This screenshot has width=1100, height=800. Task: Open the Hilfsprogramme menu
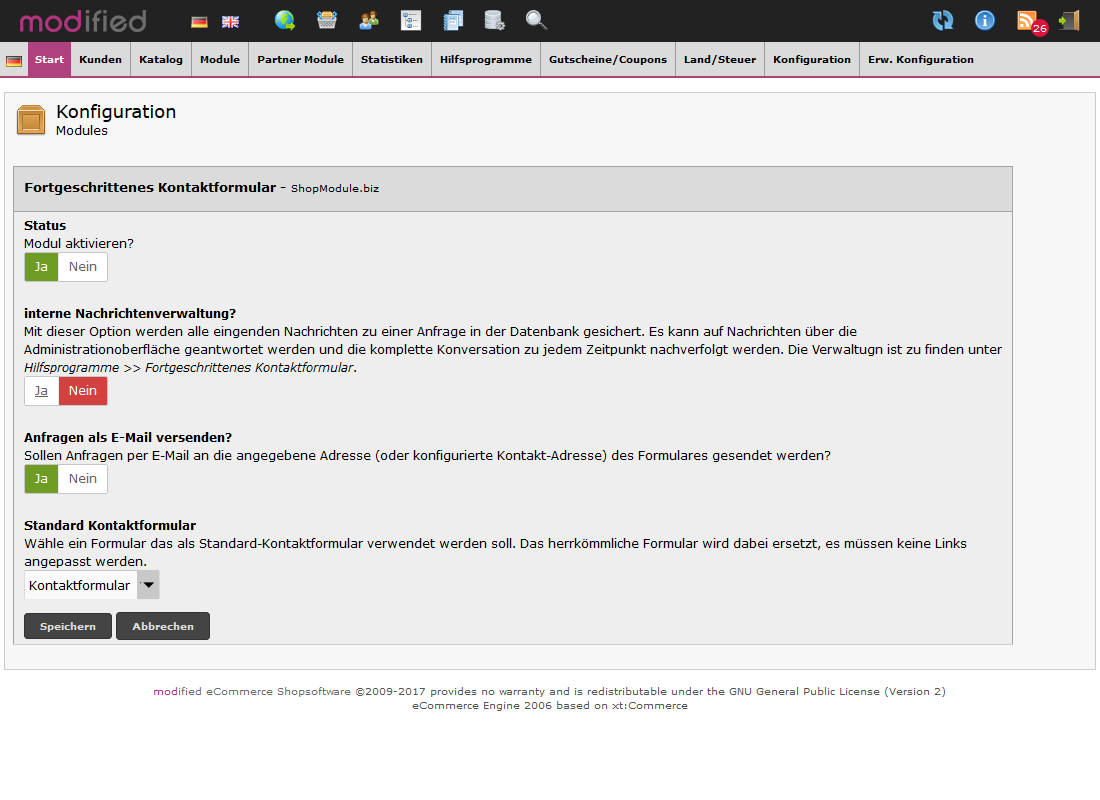486,60
